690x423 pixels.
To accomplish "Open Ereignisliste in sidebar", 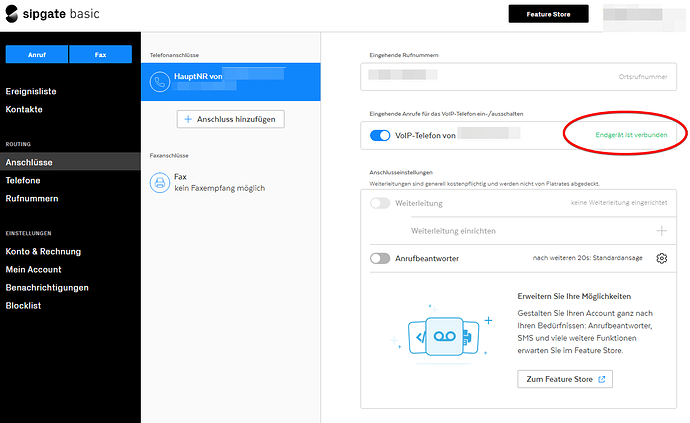I will click(31, 91).
